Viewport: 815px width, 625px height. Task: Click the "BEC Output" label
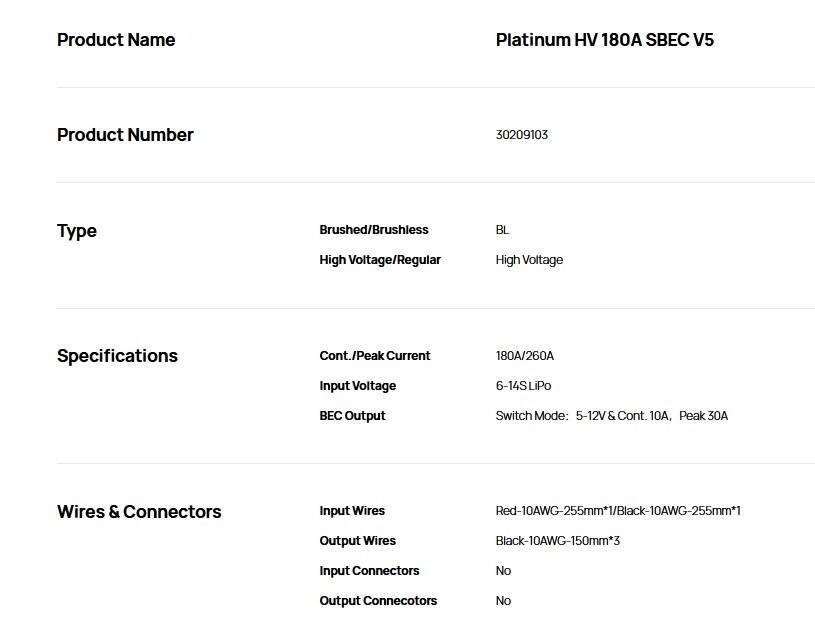[x=352, y=416]
